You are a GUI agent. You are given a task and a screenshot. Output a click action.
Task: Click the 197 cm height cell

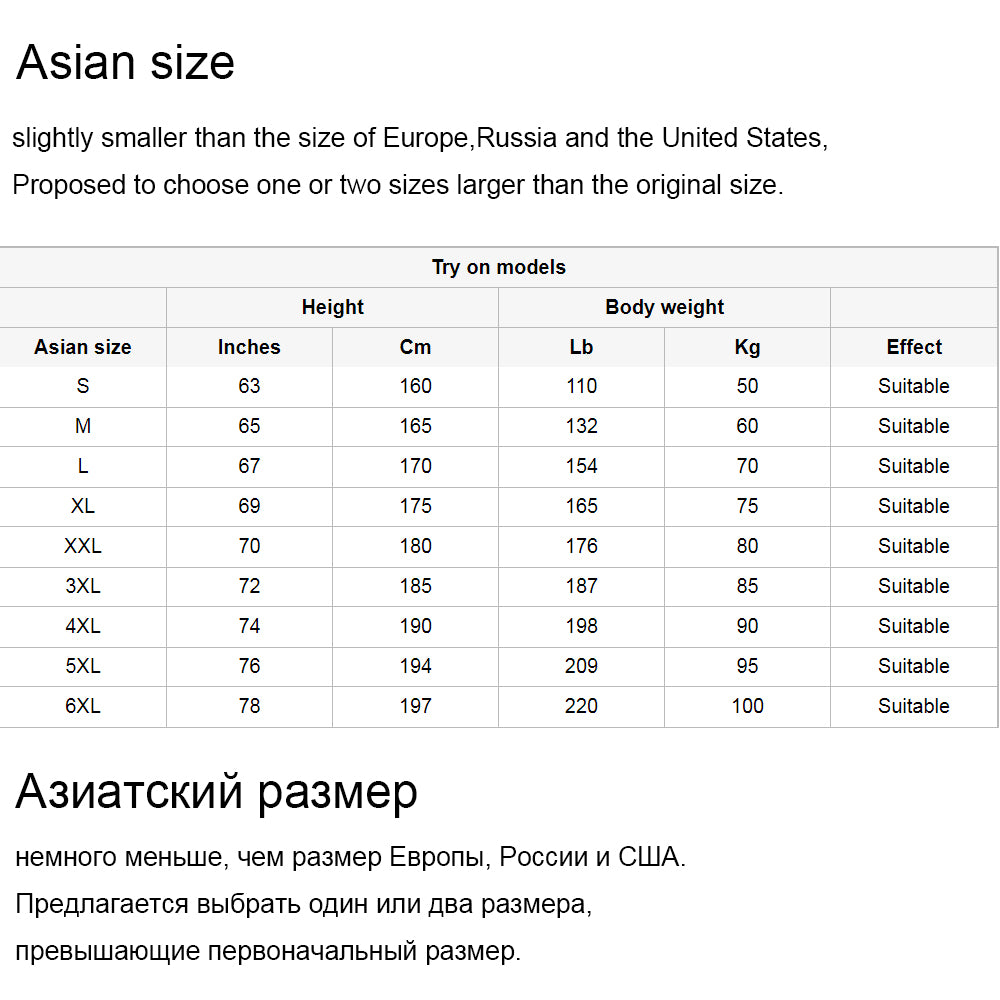tap(415, 706)
